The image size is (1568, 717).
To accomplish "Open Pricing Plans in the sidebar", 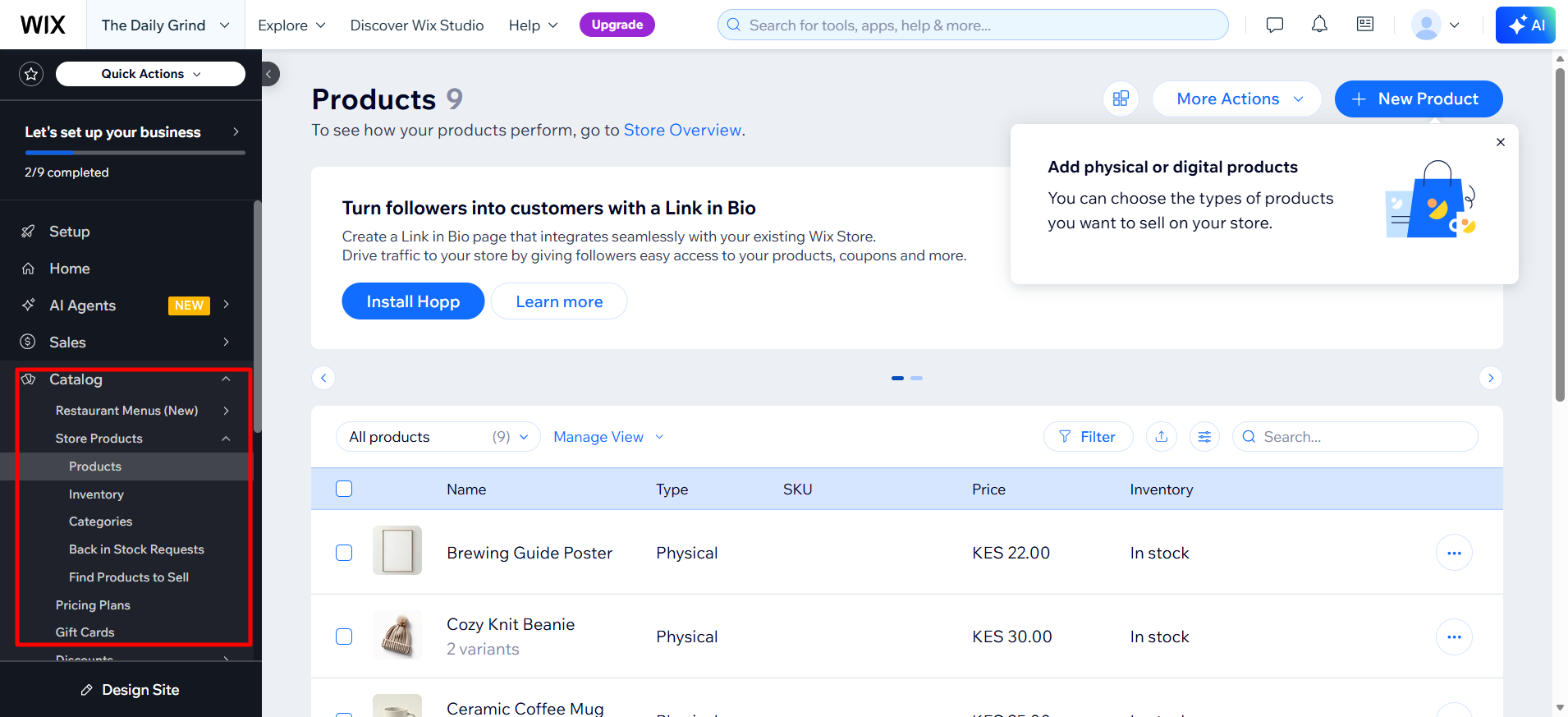I will pyautogui.click(x=93, y=605).
